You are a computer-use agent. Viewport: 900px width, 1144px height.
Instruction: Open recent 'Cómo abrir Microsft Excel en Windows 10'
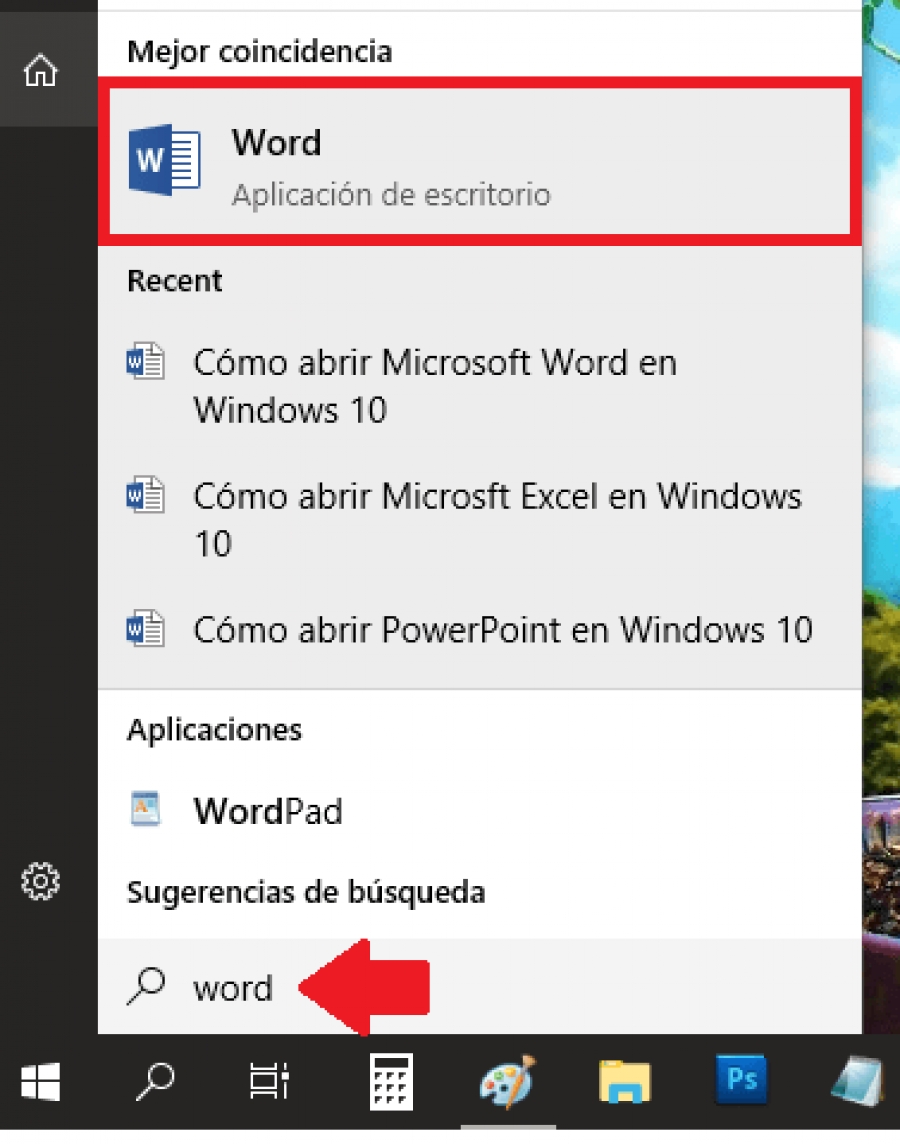[x=480, y=519]
